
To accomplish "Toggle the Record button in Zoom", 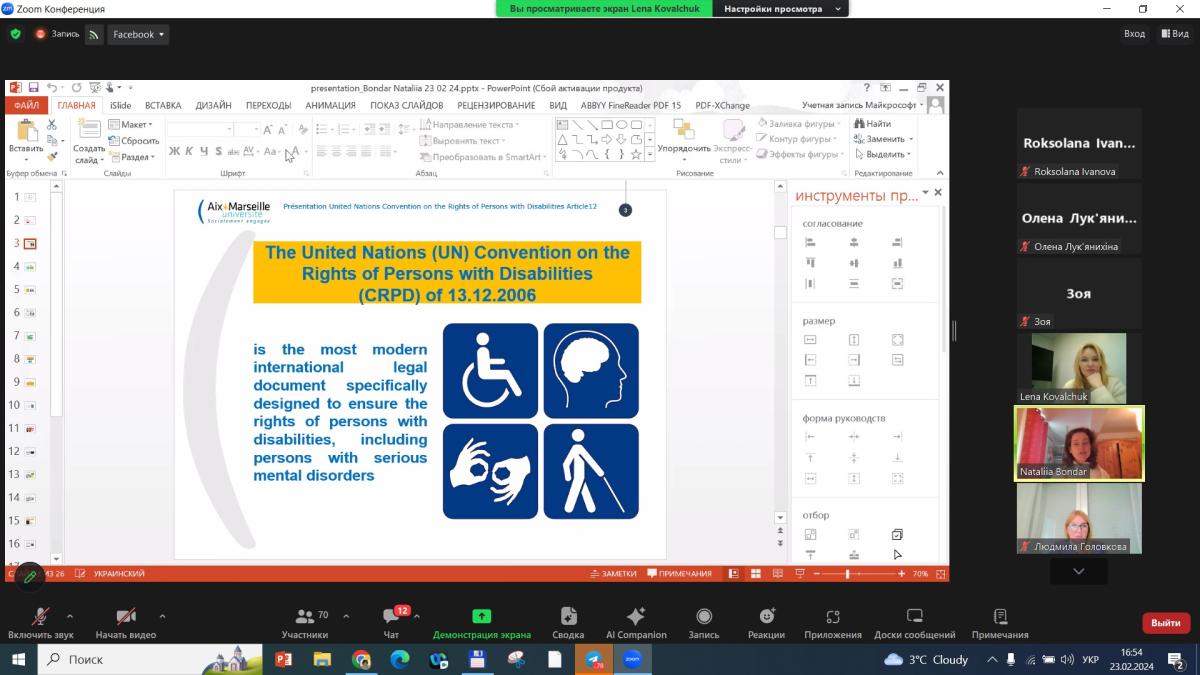I will click(x=704, y=623).
